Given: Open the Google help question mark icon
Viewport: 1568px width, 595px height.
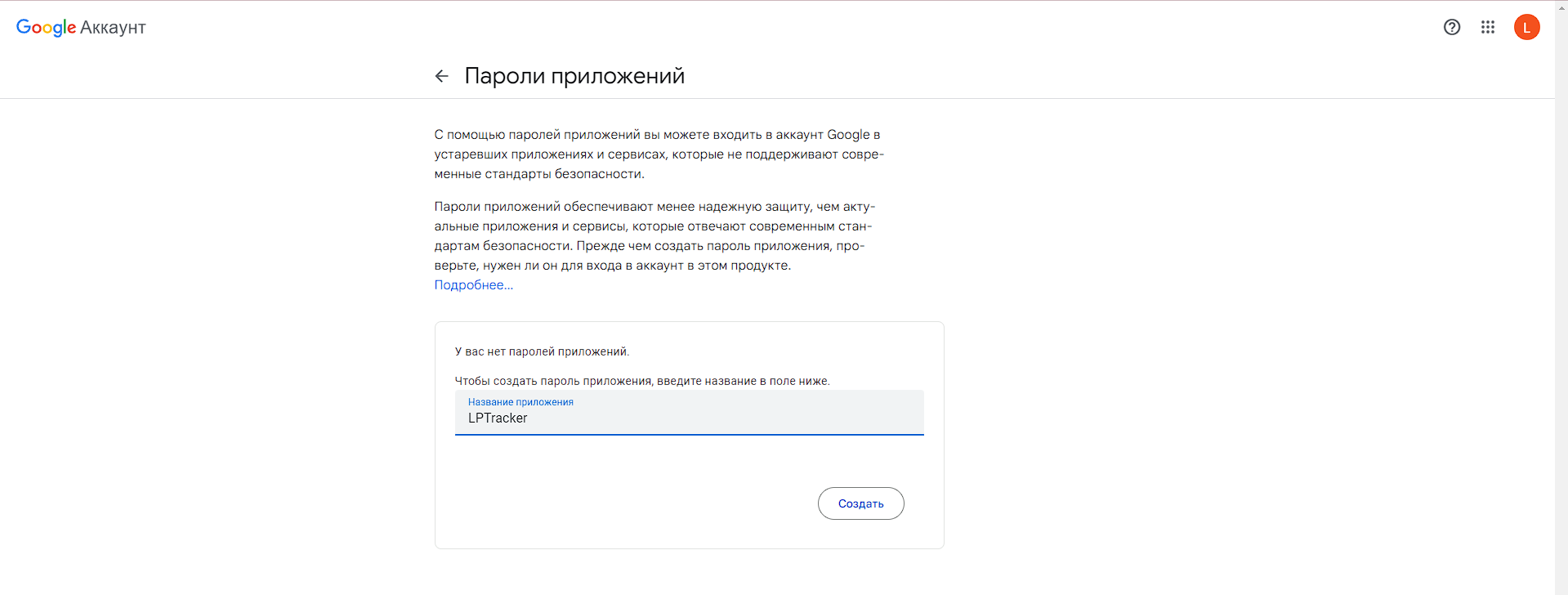Looking at the screenshot, I should coord(1452,27).
